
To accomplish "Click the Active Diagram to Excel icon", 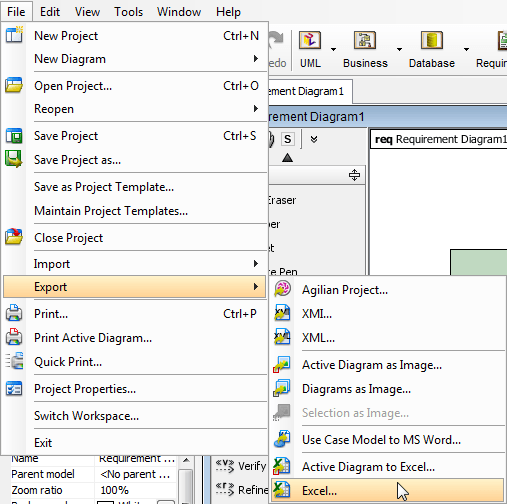I will click(x=282, y=466).
